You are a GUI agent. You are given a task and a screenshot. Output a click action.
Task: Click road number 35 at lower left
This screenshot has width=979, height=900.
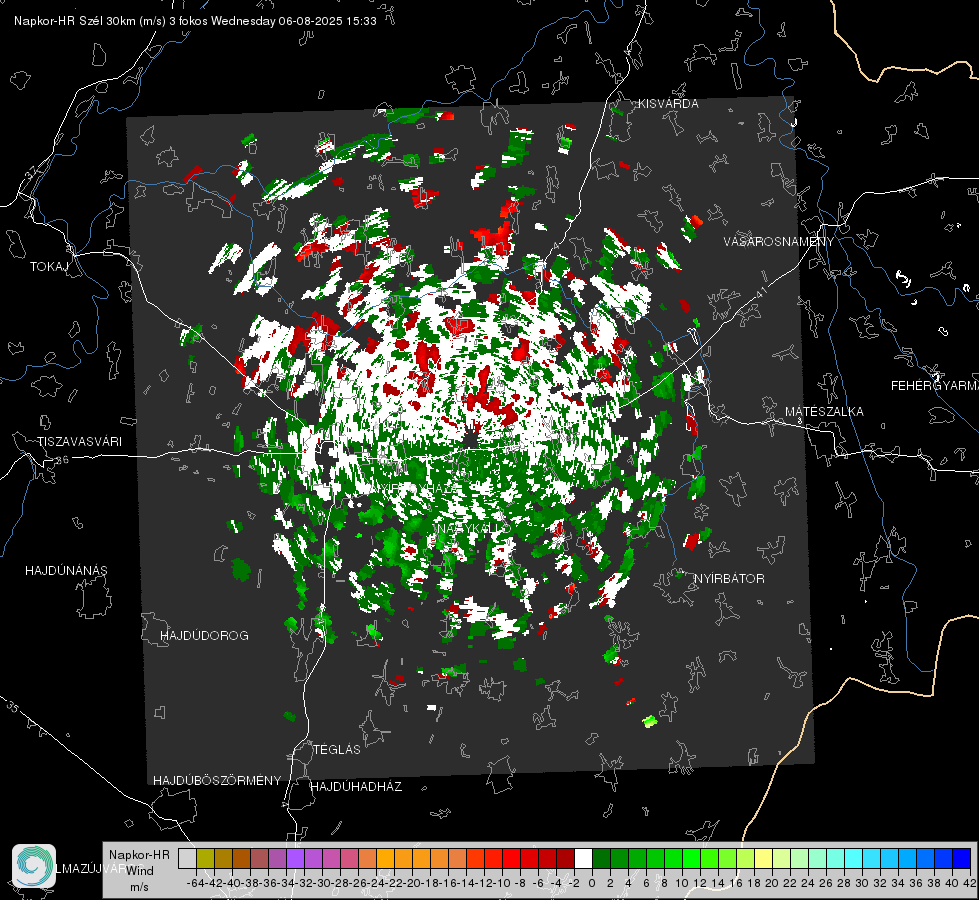[x=13, y=707]
